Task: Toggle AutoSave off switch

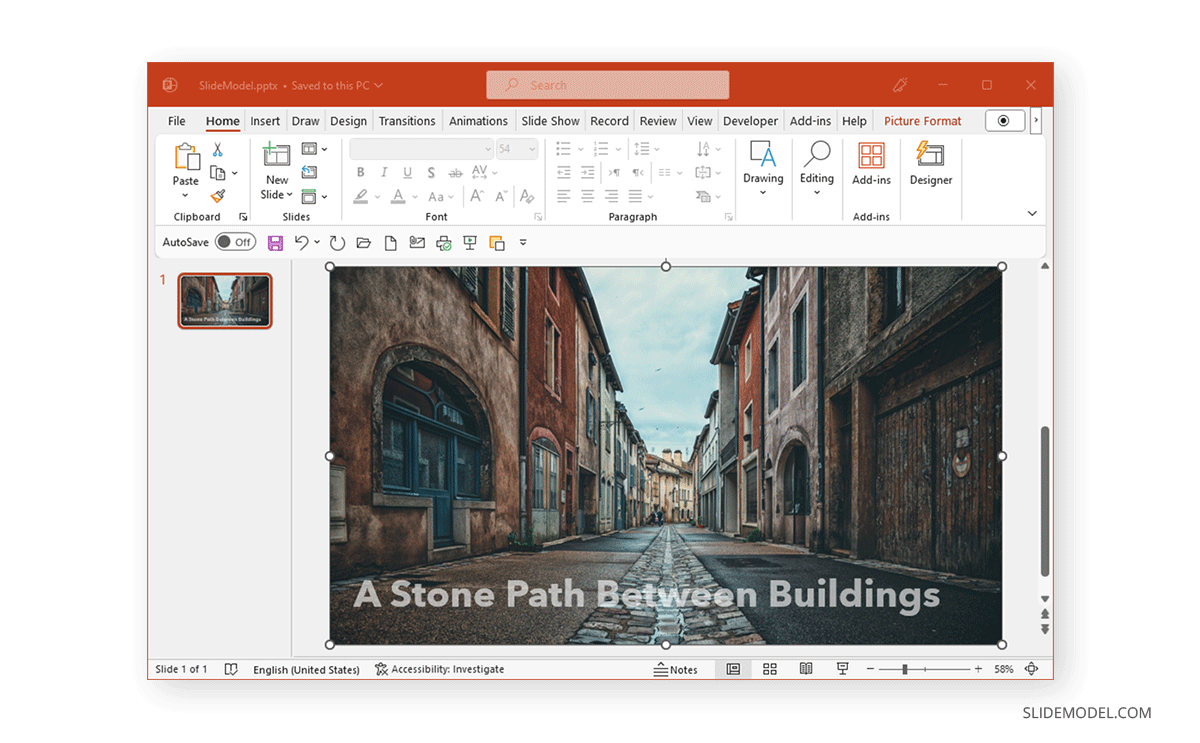Action: coord(235,242)
